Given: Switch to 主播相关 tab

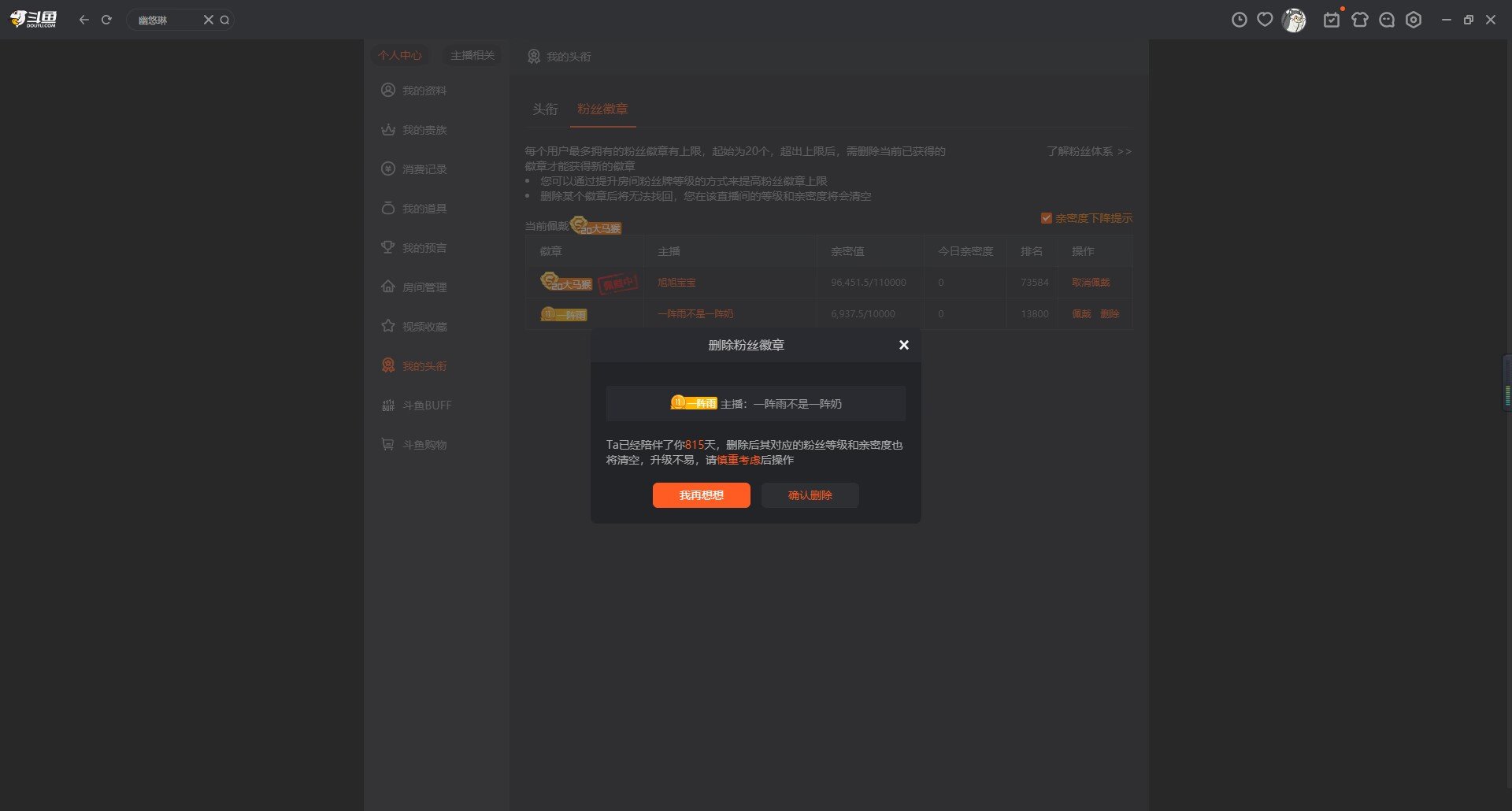Looking at the screenshot, I should [x=472, y=55].
